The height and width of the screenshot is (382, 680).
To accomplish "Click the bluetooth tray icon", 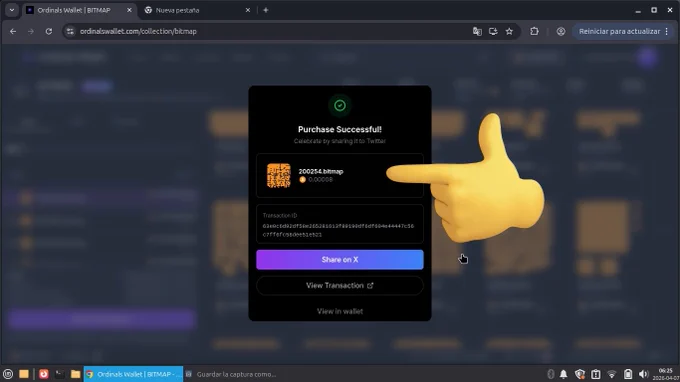I will (550, 374).
